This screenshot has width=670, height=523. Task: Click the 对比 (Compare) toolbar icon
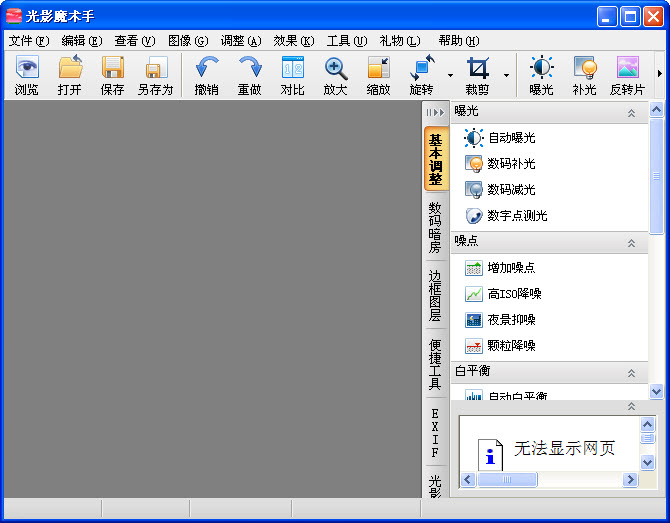pyautogui.click(x=292, y=69)
